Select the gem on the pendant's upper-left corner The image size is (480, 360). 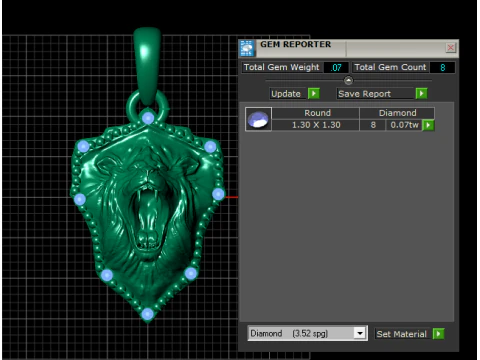point(83,146)
